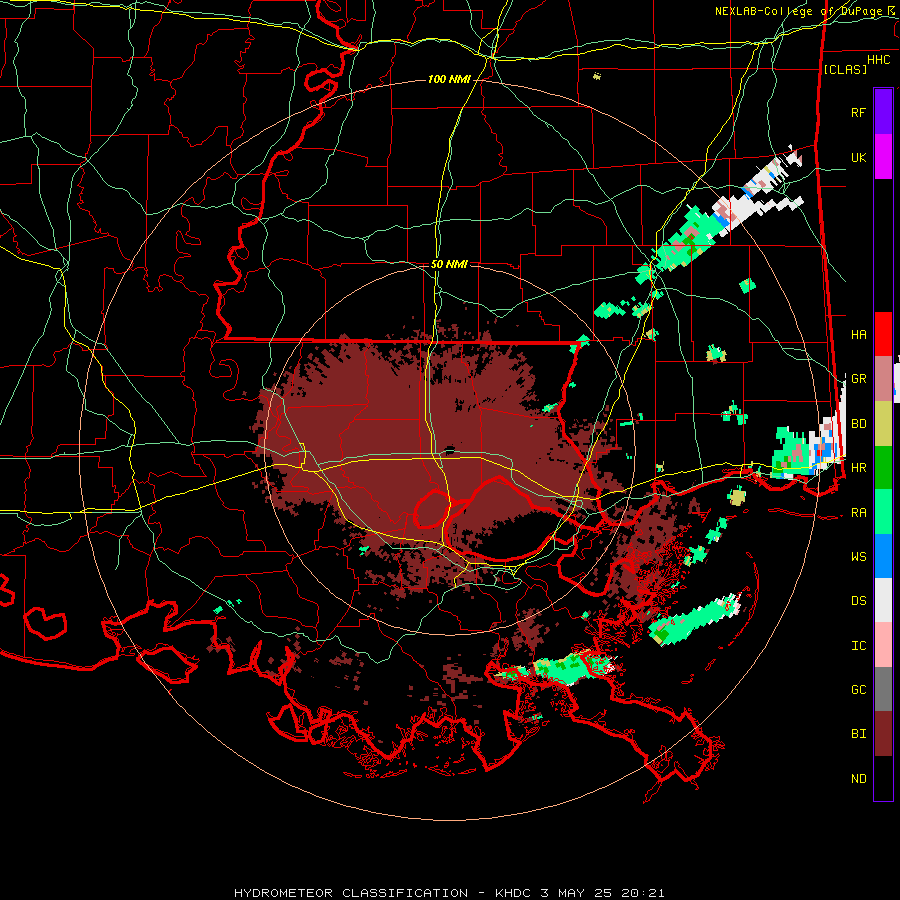900x900 pixels.
Task: Click the HR legend label
Action: [858, 468]
